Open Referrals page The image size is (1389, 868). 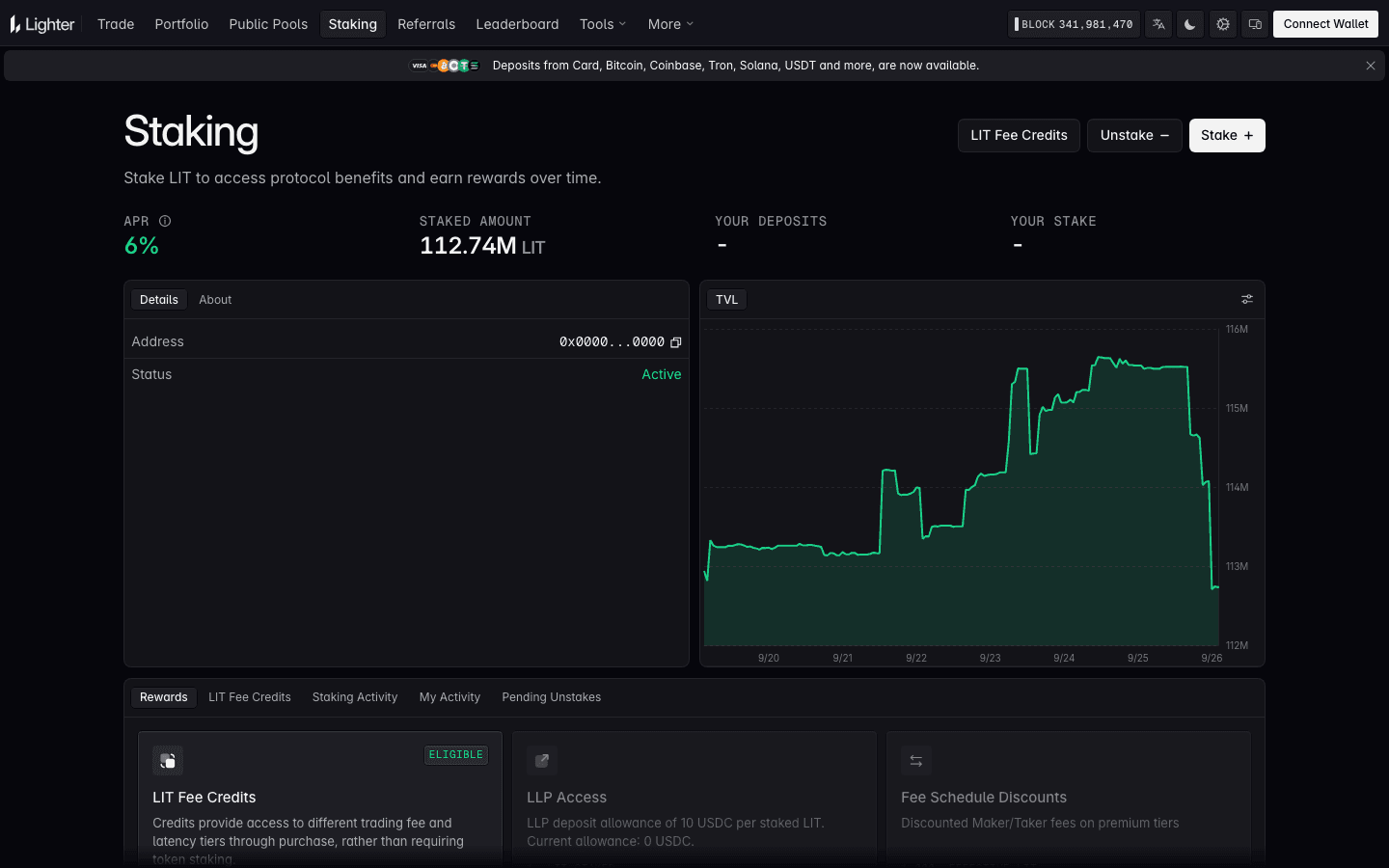tap(426, 24)
